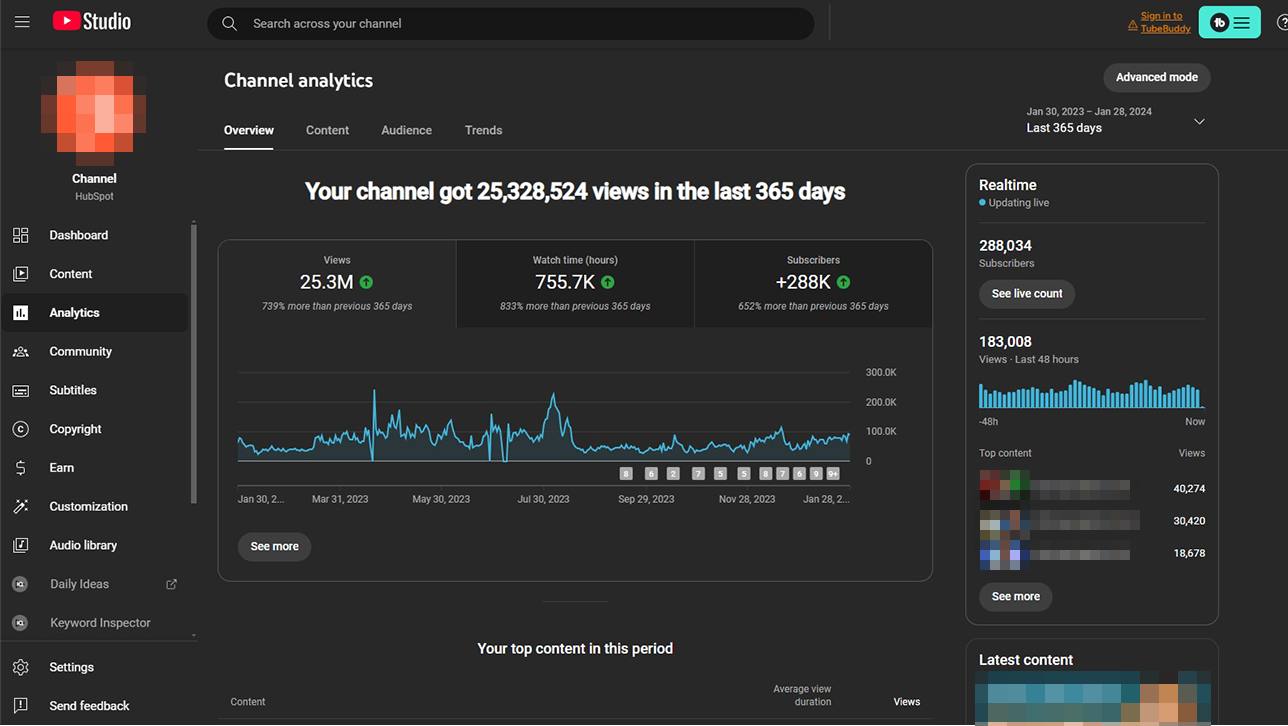The height and width of the screenshot is (726, 1288).
Task: Open Community in the sidebar
Action: 95,352
